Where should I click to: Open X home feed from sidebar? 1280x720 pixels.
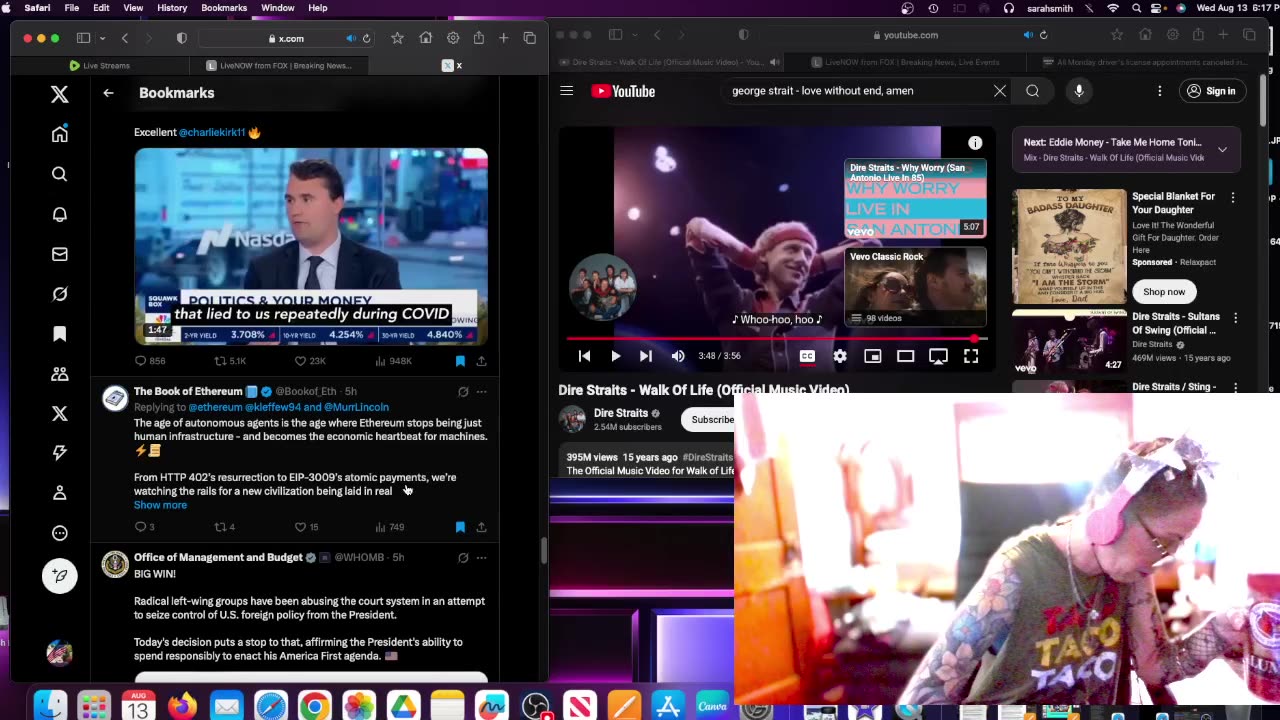[x=60, y=134]
